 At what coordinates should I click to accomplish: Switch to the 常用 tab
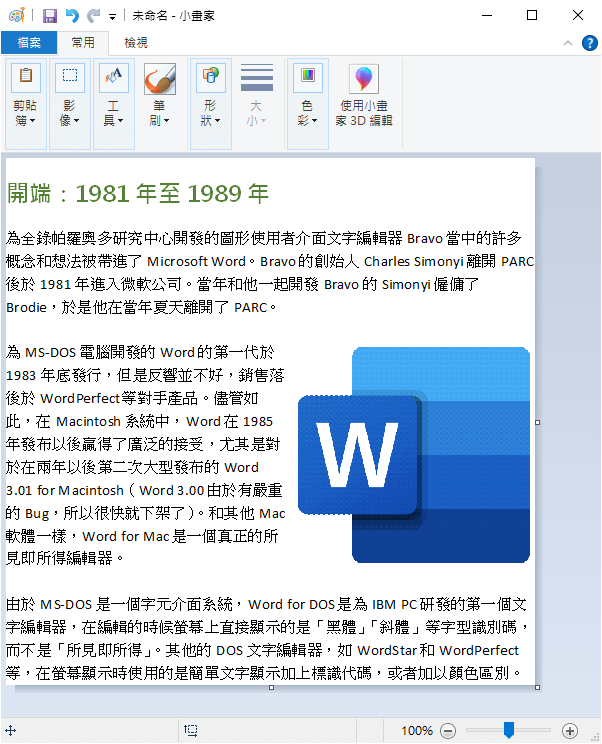[83, 43]
